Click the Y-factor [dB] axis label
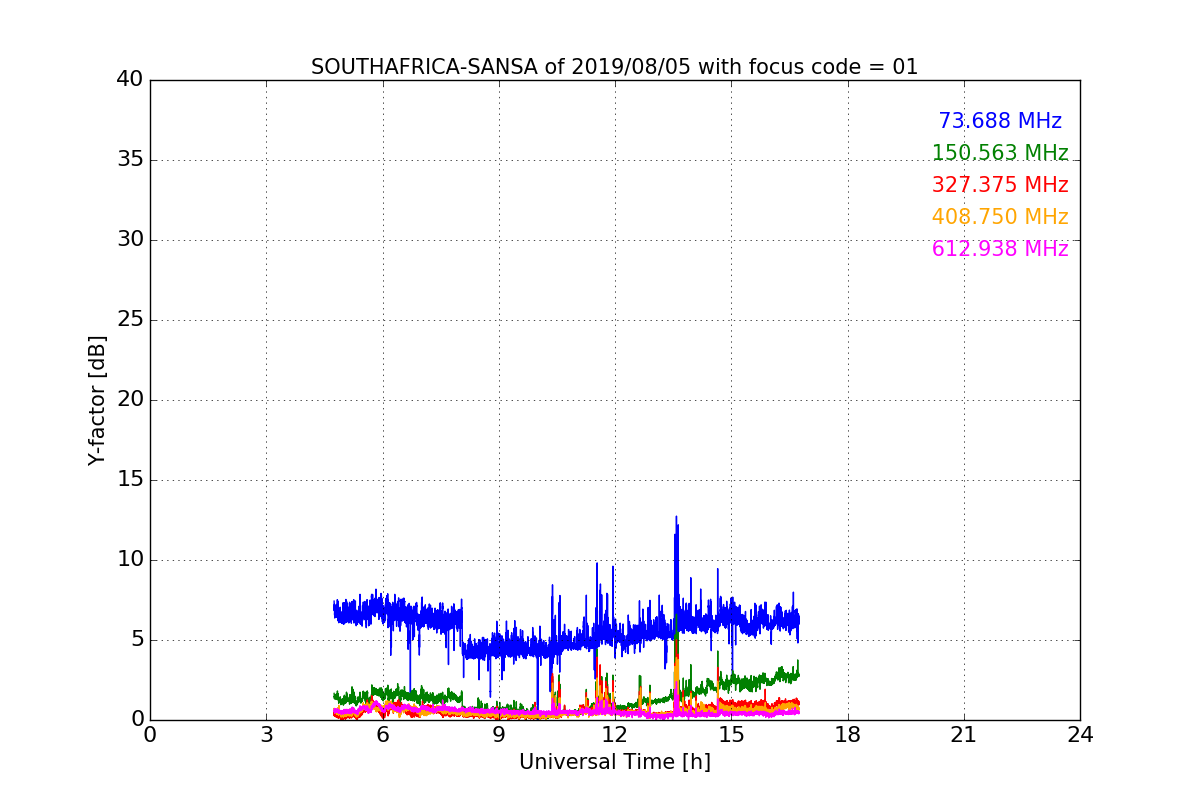 97,400
